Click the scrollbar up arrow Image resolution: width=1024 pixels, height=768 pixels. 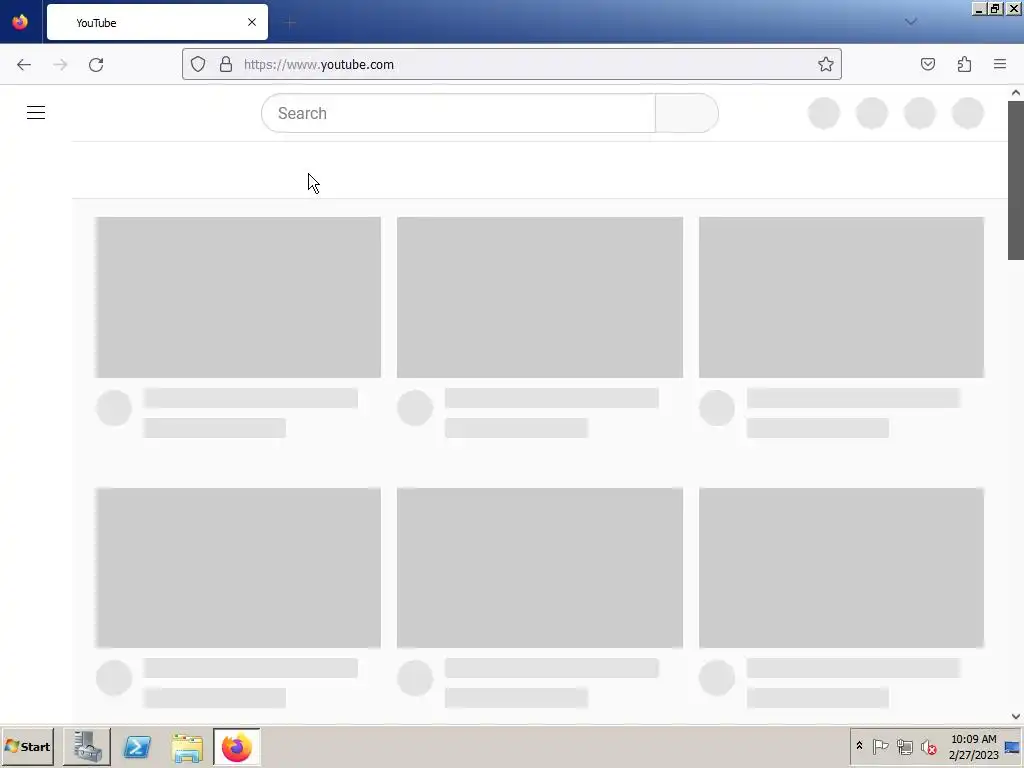(1016, 93)
